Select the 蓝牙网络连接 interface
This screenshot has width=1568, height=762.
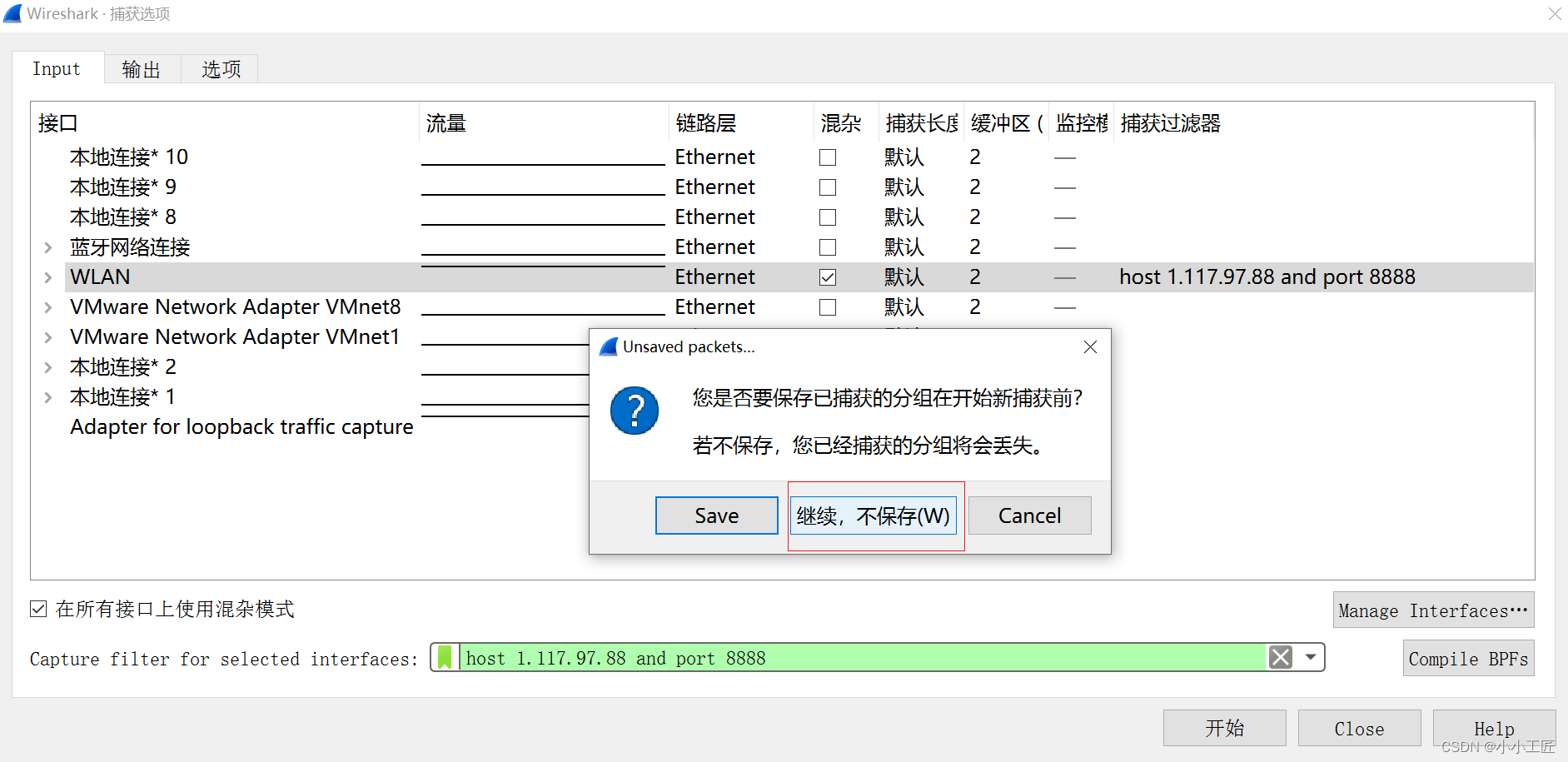(130, 247)
